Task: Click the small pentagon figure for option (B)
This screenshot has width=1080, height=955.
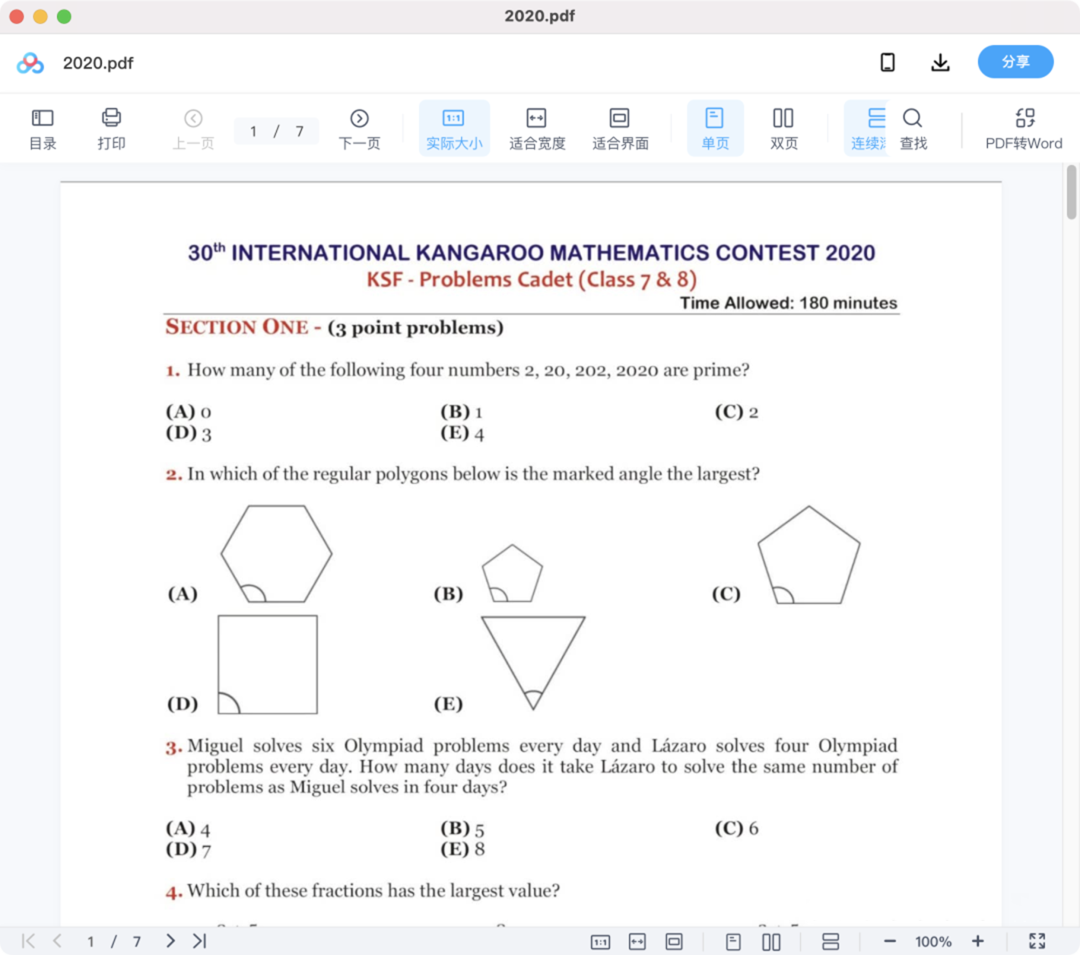Action: [x=512, y=574]
